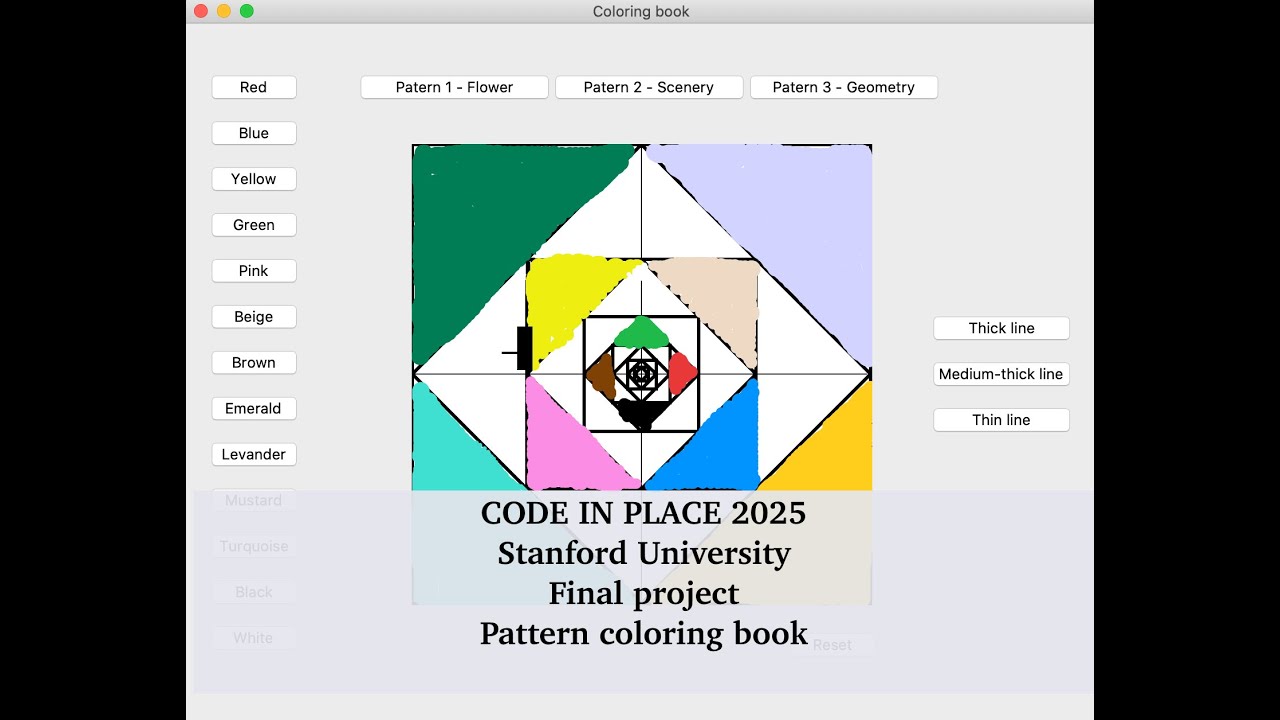1280x720 pixels.
Task: Load Patern 2 - Scenery
Action: click(649, 87)
